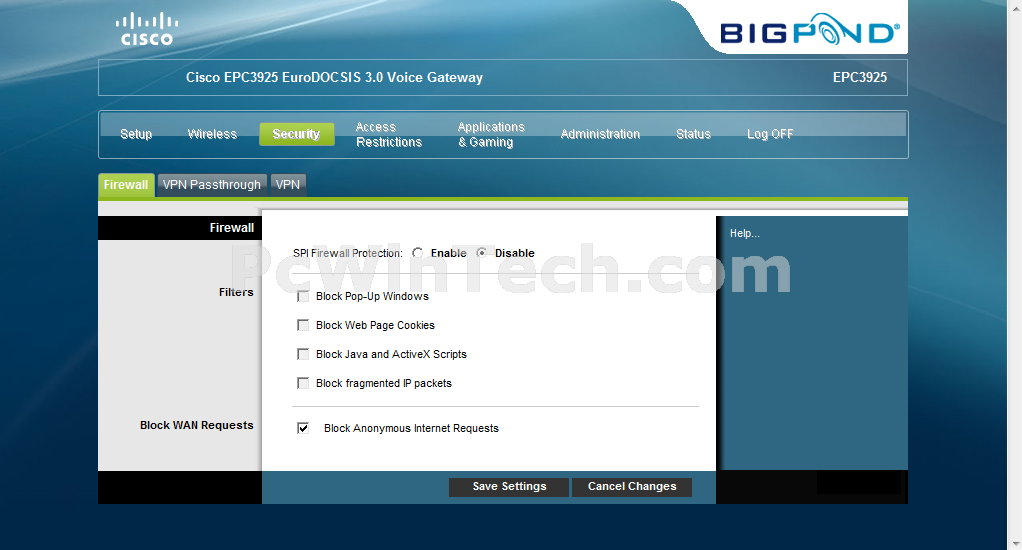Open the Administration menu
The image size is (1022, 550).
click(600, 134)
